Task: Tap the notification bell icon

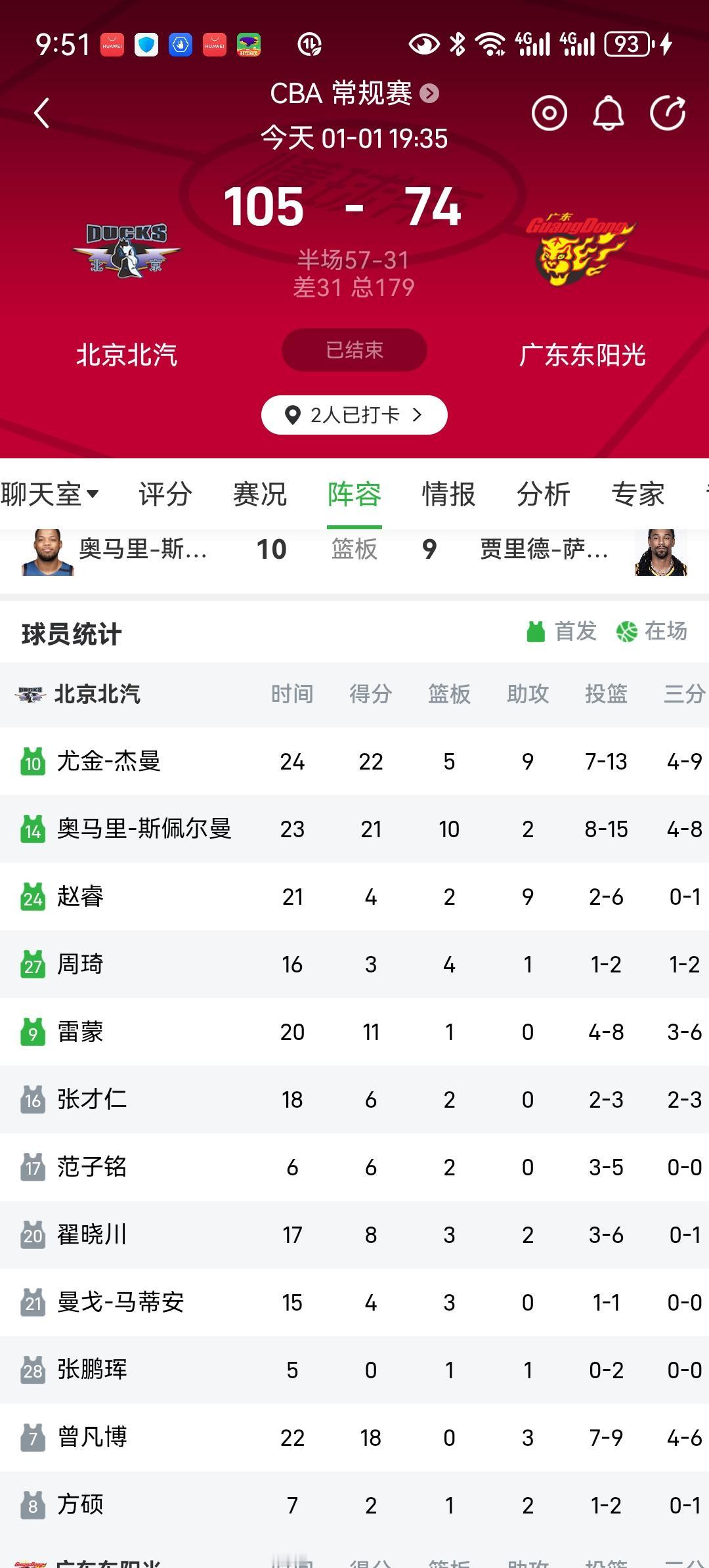Action: pyautogui.click(x=608, y=113)
